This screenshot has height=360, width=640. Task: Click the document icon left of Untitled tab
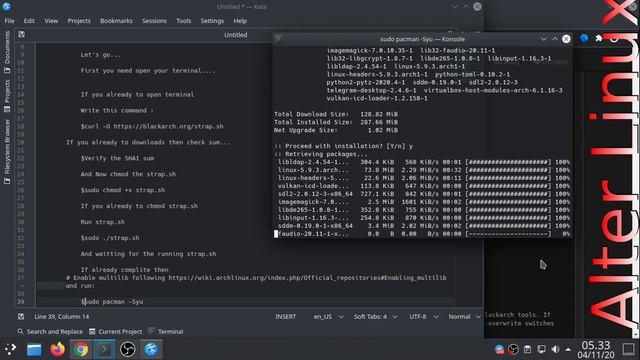pos(21,35)
